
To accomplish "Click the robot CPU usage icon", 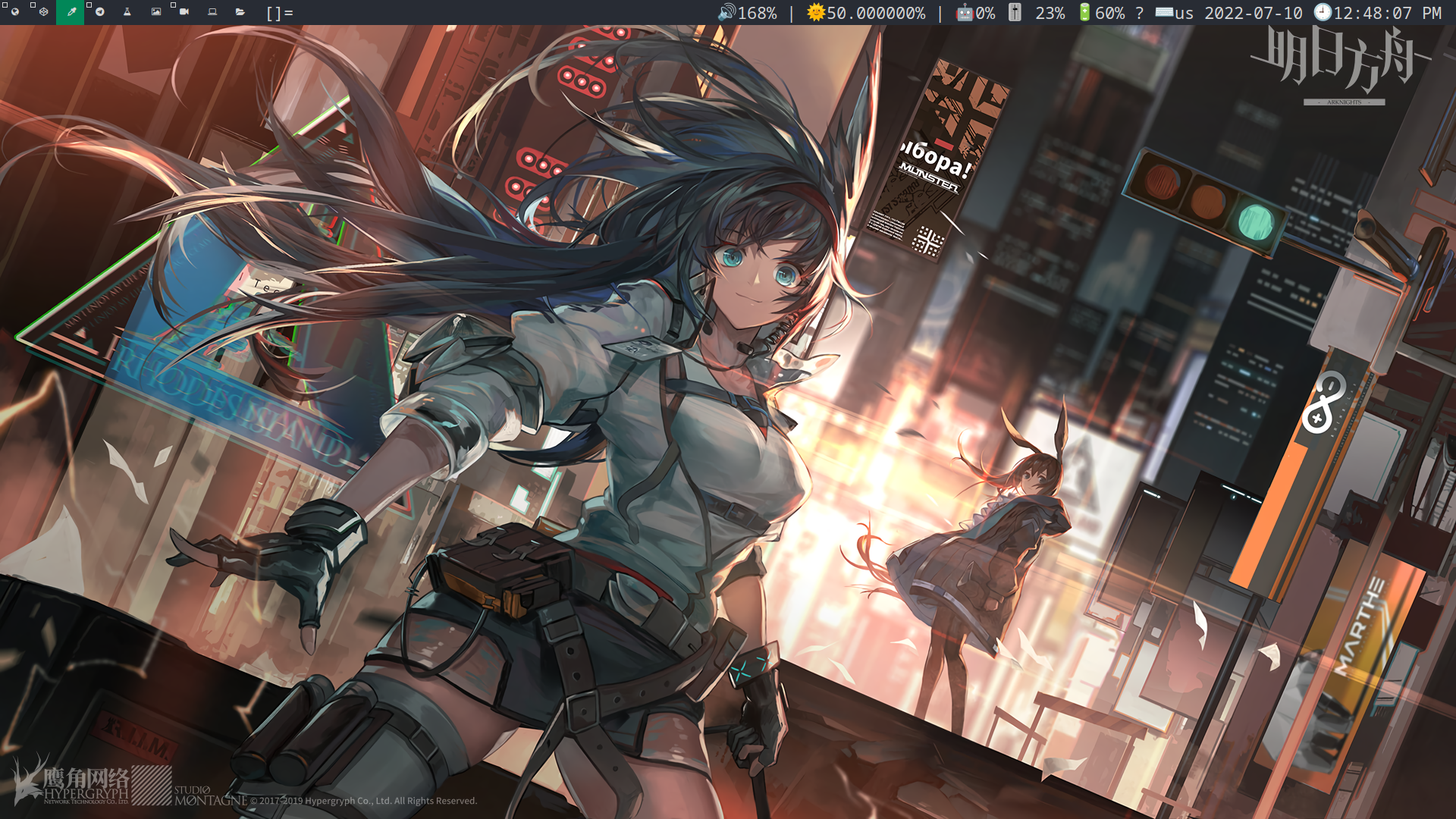I will click(x=965, y=12).
